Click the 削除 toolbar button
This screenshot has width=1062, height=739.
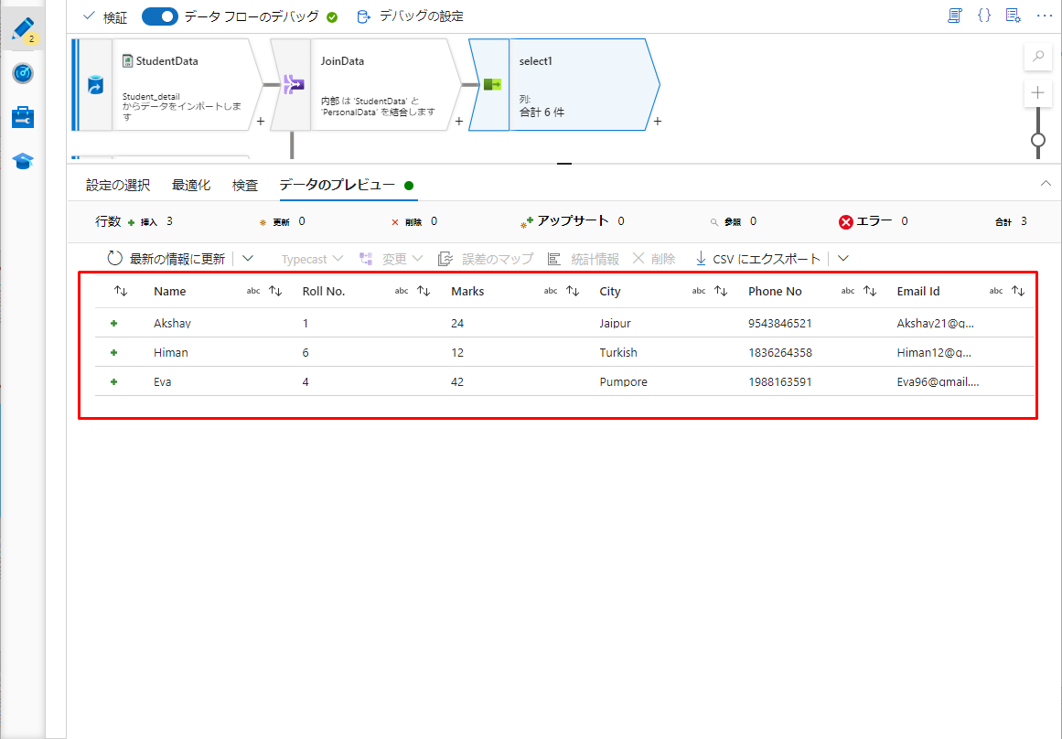tap(654, 259)
